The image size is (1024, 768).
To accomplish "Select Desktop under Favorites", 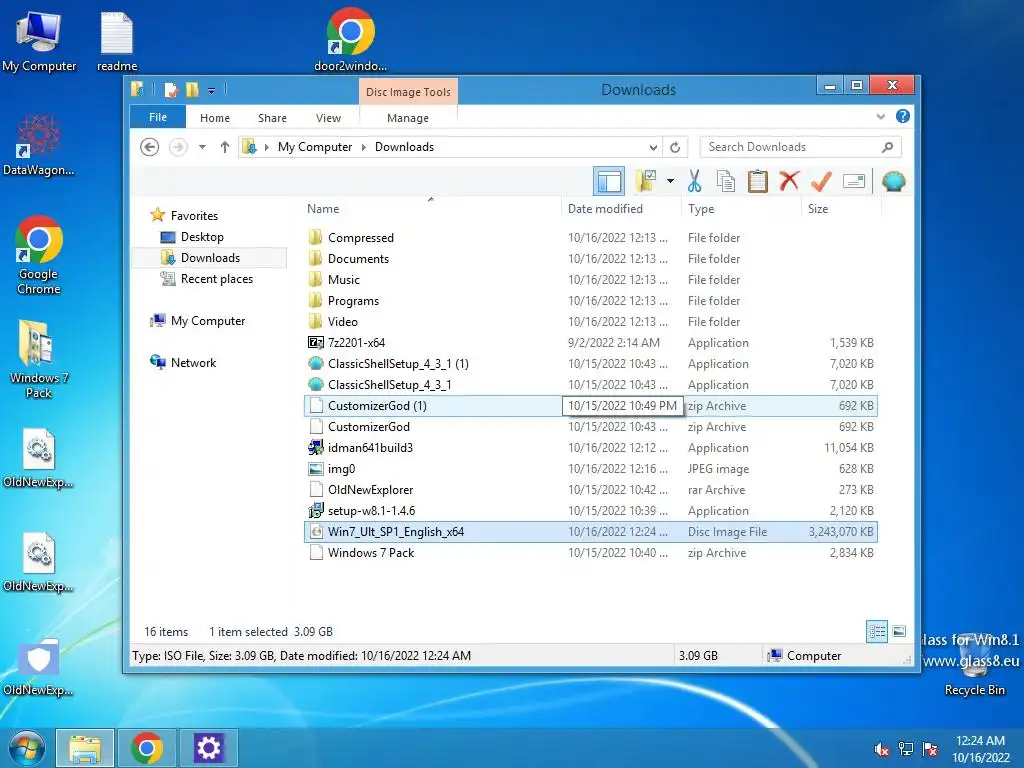I will 202,236.
